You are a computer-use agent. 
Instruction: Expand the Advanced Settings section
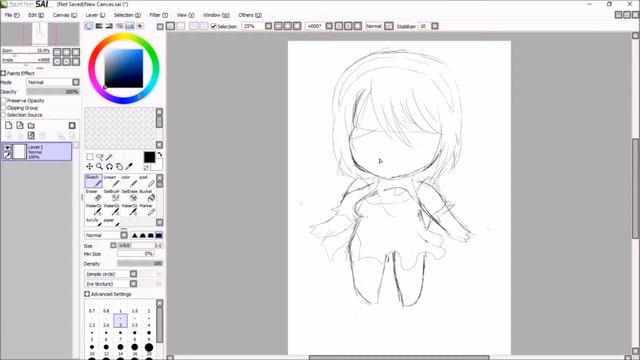[87, 294]
